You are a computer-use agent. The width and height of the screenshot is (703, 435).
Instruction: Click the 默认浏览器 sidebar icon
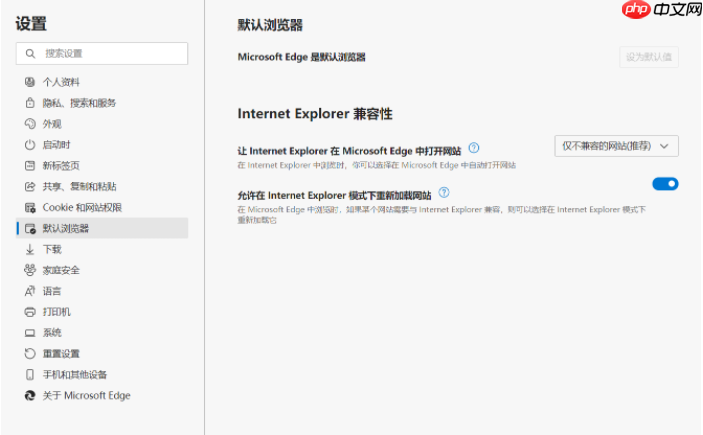pyautogui.click(x=30, y=229)
